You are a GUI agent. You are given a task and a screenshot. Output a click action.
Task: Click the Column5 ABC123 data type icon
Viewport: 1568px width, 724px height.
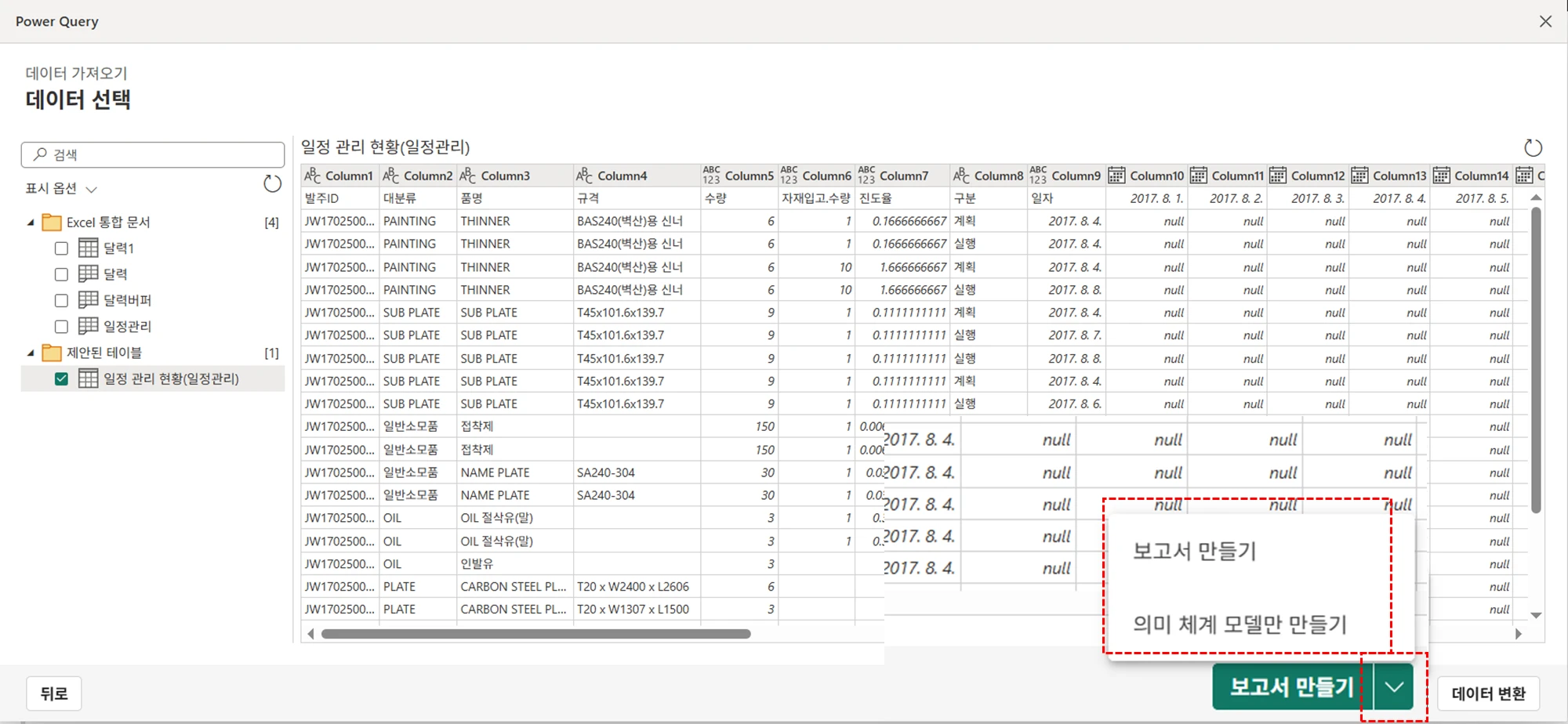[x=711, y=176]
